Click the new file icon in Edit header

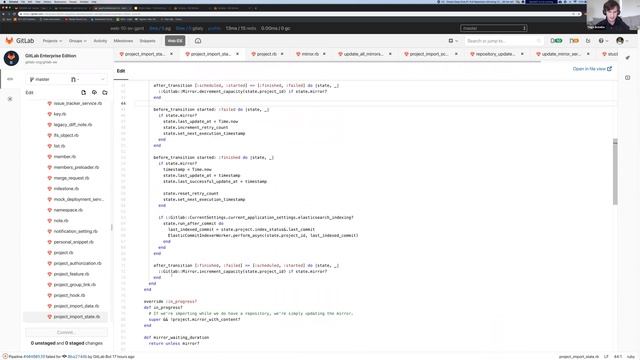click(83, 93)
